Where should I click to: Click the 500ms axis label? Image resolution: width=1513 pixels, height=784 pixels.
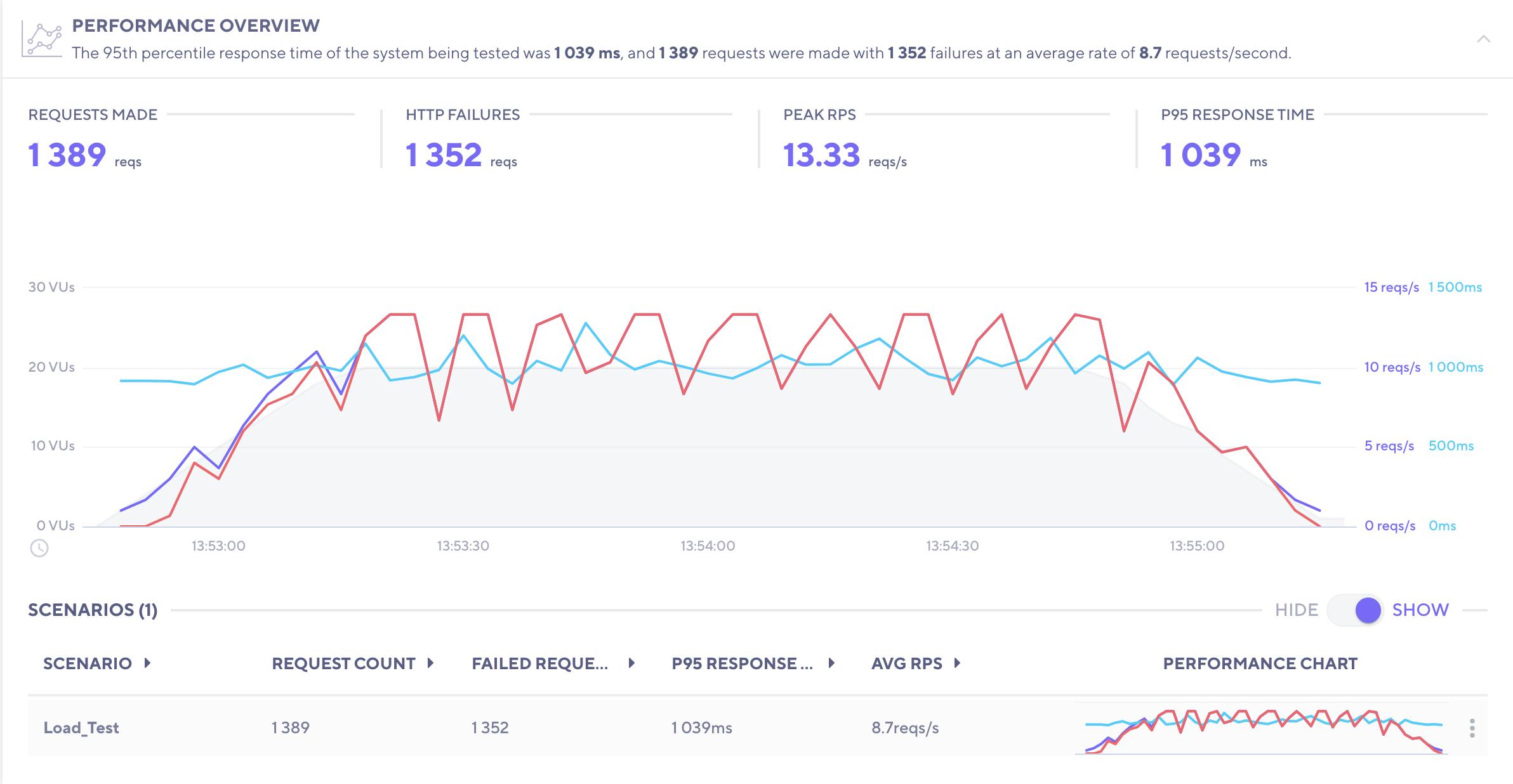click(x=1451, y=446)
